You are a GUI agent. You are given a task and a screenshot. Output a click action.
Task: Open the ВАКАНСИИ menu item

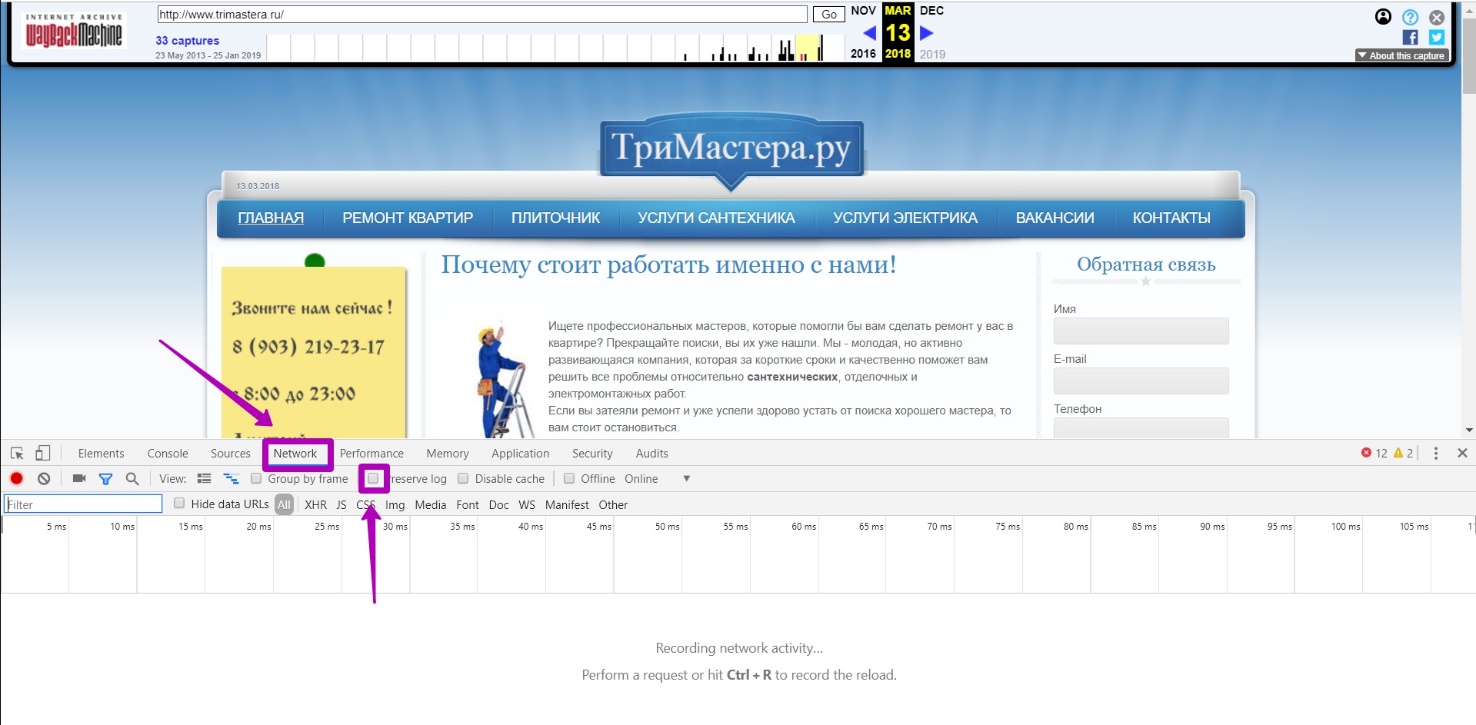coord(1055,218)
